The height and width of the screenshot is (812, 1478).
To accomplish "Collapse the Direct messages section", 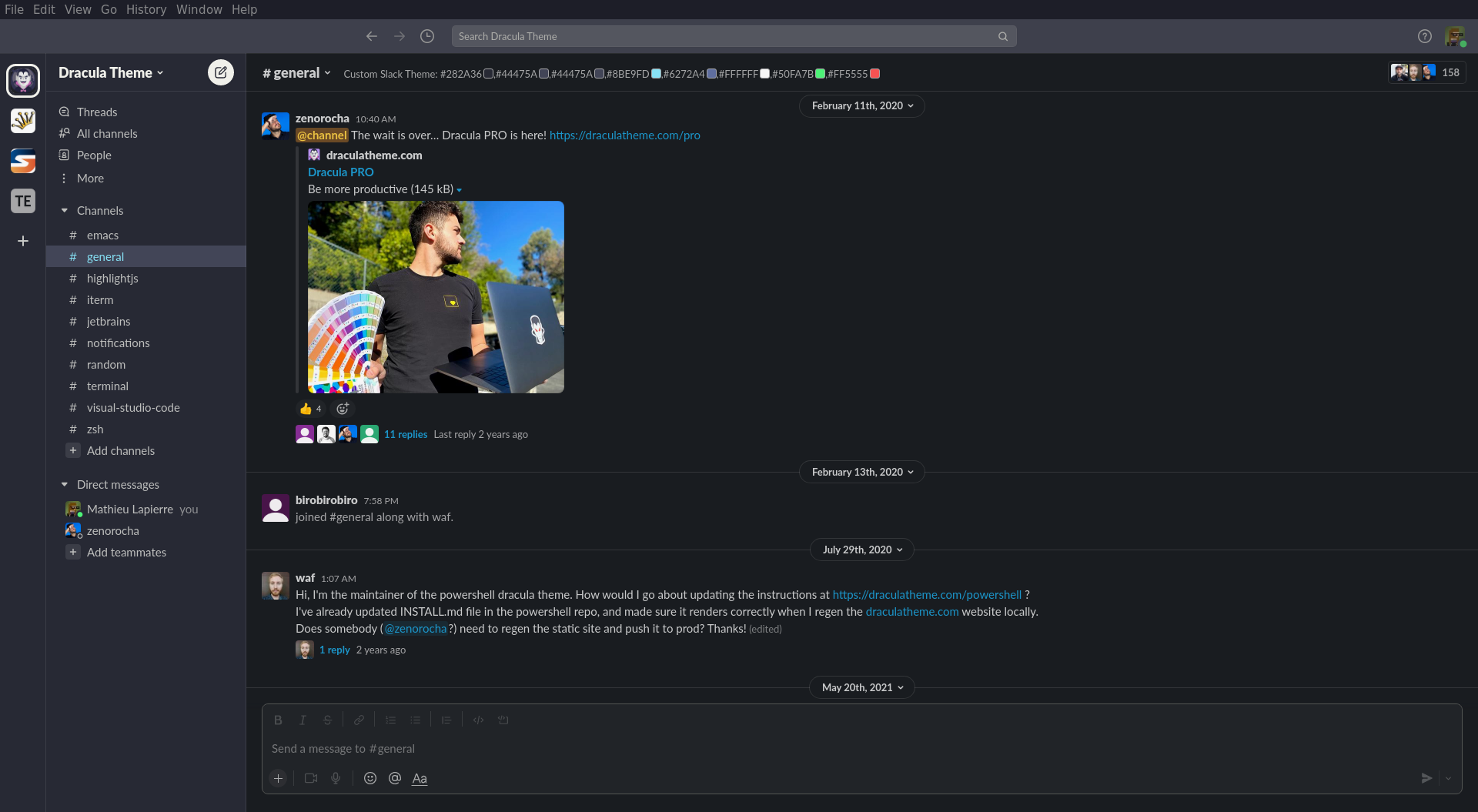I will point(65,484).
